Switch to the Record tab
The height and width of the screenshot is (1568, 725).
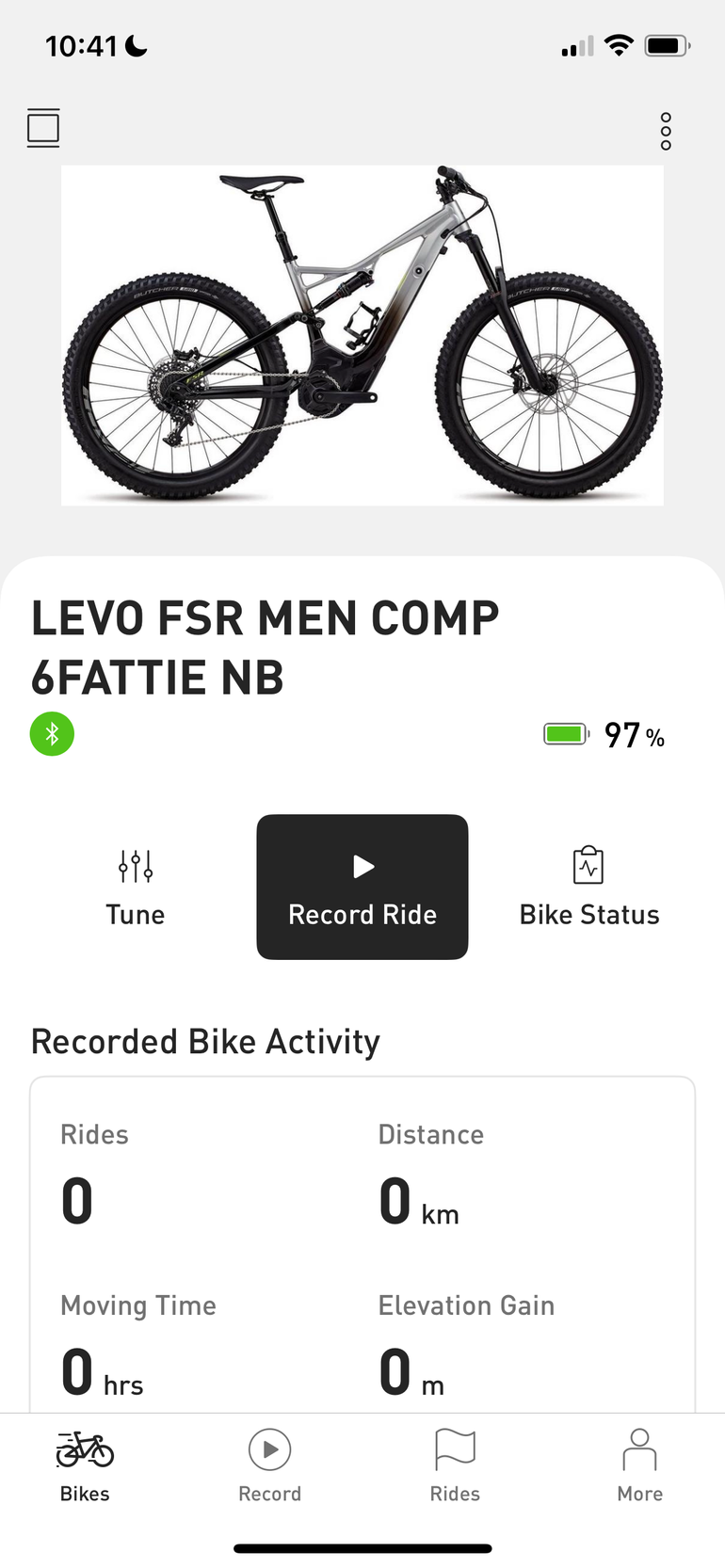(x=269, y=1465)
